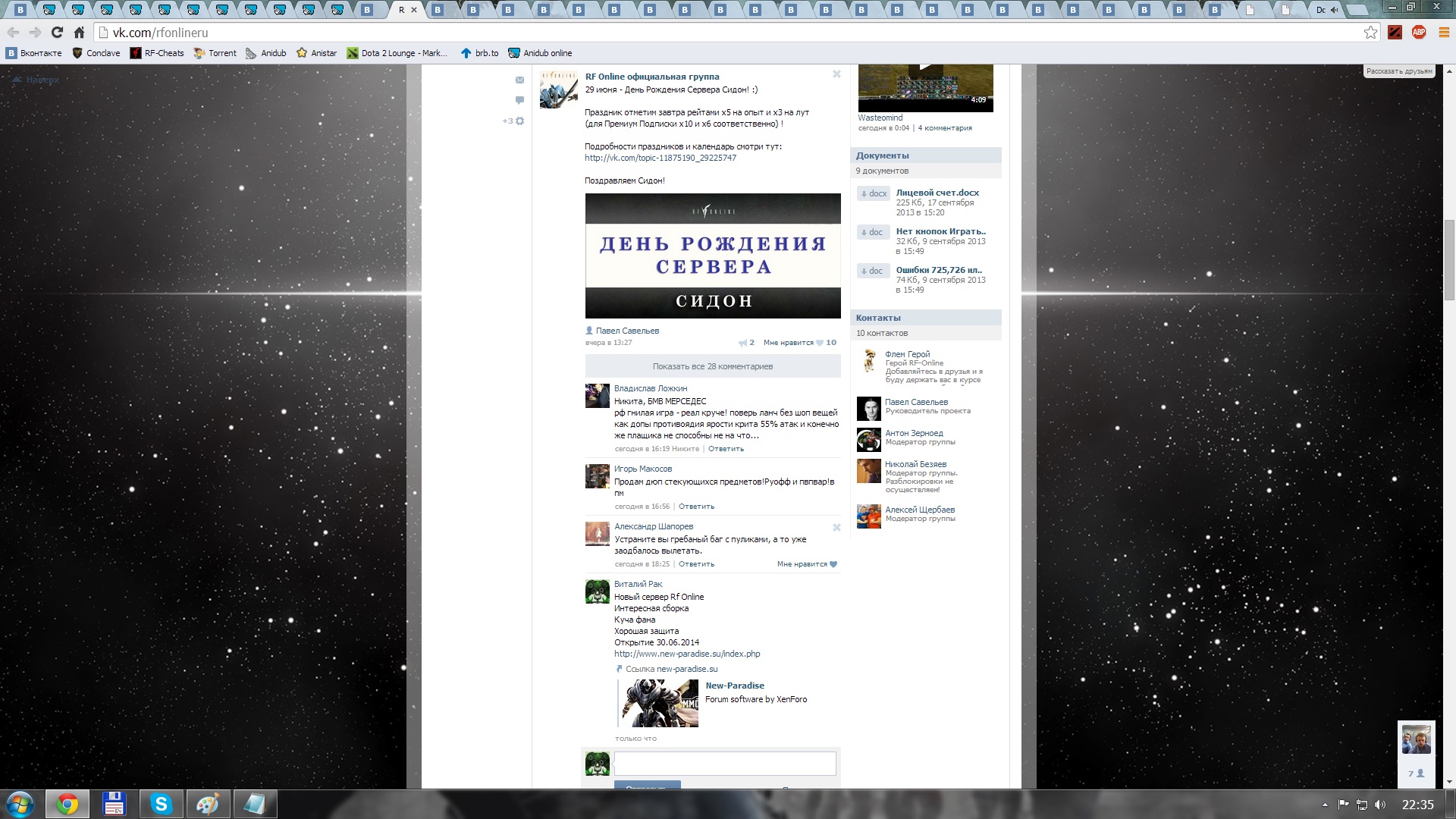Open the Anidub online bookmark
This screenshot has width=1456, height=819.
541,53
